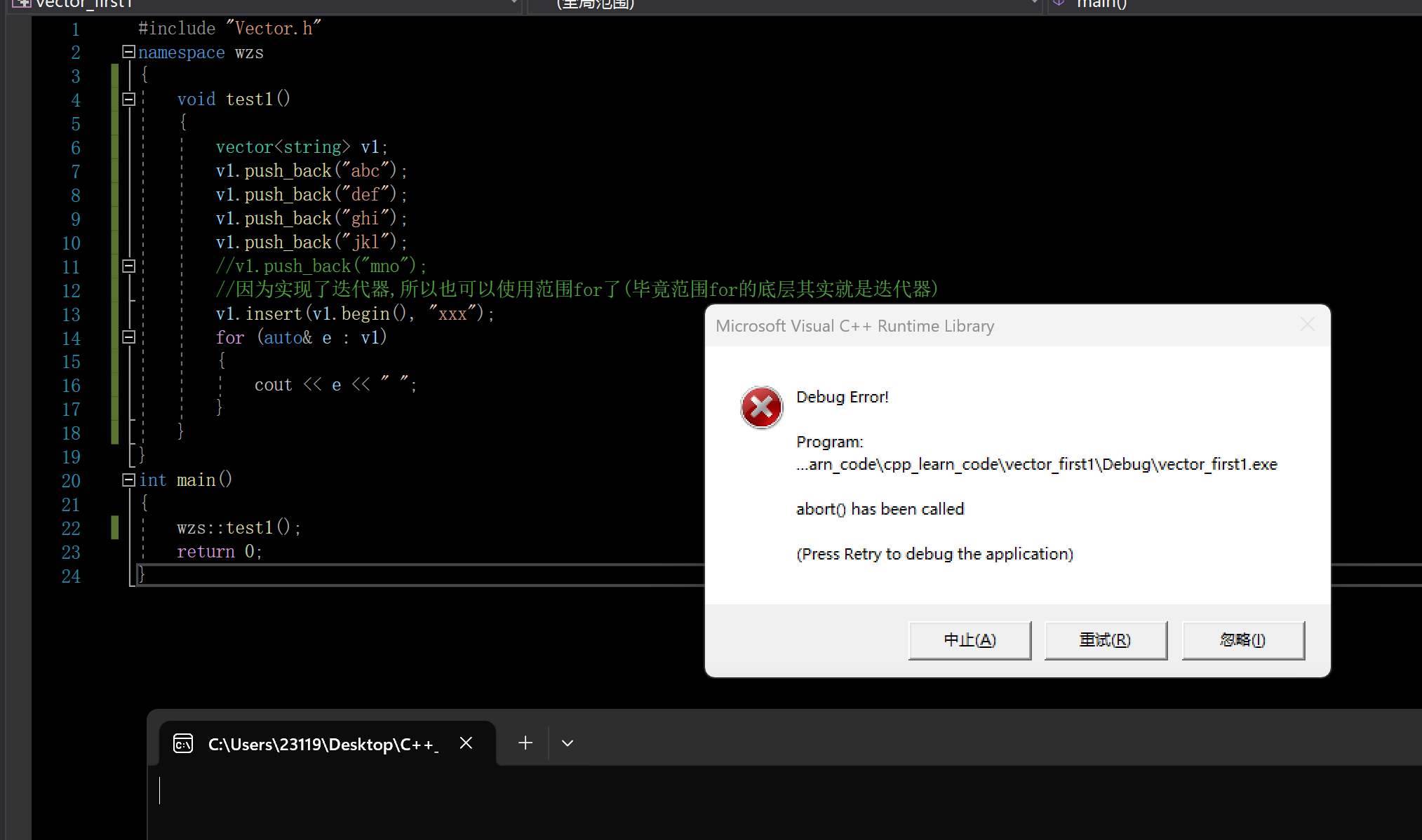Viewport: 1422px width, 840px height.
Task: Click the program path text in dialog
Action: coord(1037,464)
